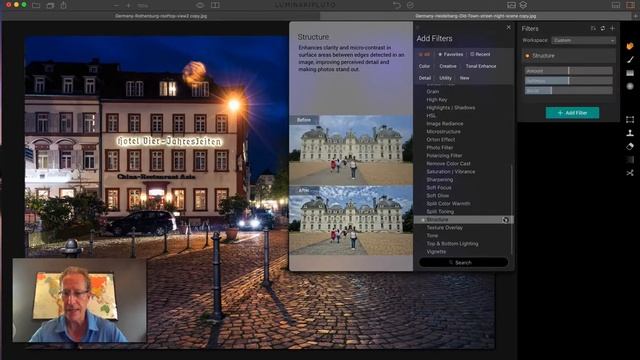Image resolution: width=640 pixels, height=360 pixels.
Task: Select the radial mask tool icon
Action: coord(630,86)
